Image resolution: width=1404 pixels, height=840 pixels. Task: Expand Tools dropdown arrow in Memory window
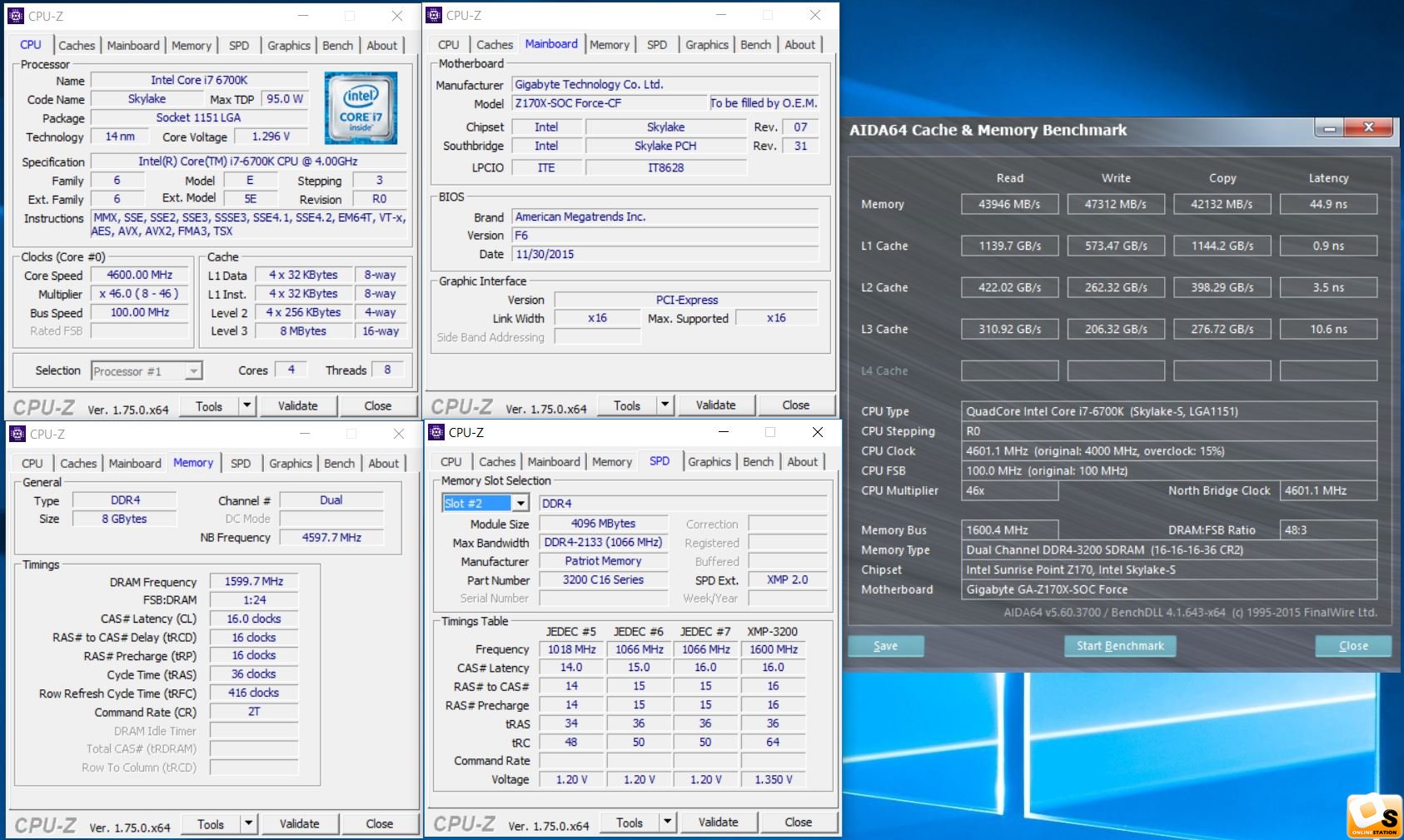[x=248, y=824]
